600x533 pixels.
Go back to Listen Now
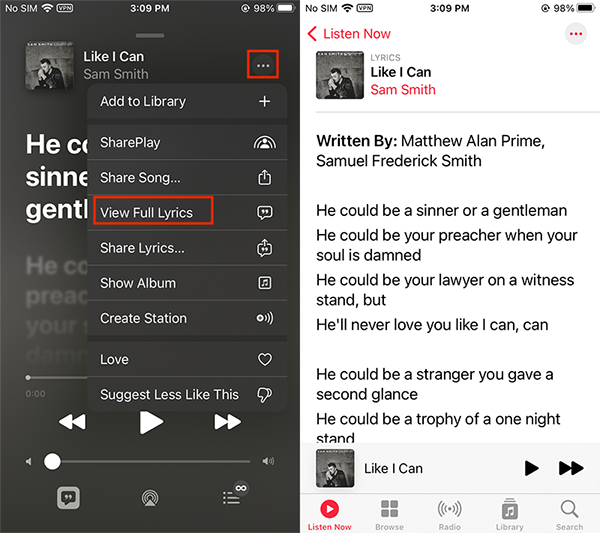coord(348,34)
